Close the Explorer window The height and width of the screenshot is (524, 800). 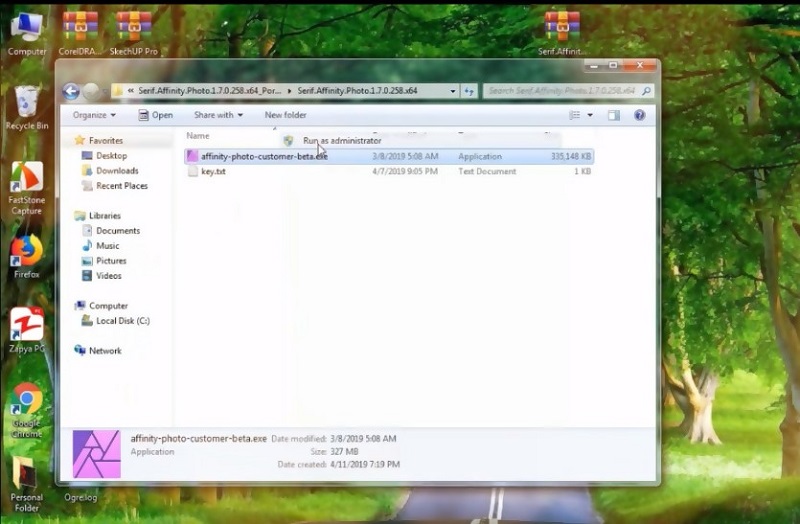click(x=640, y=65)
